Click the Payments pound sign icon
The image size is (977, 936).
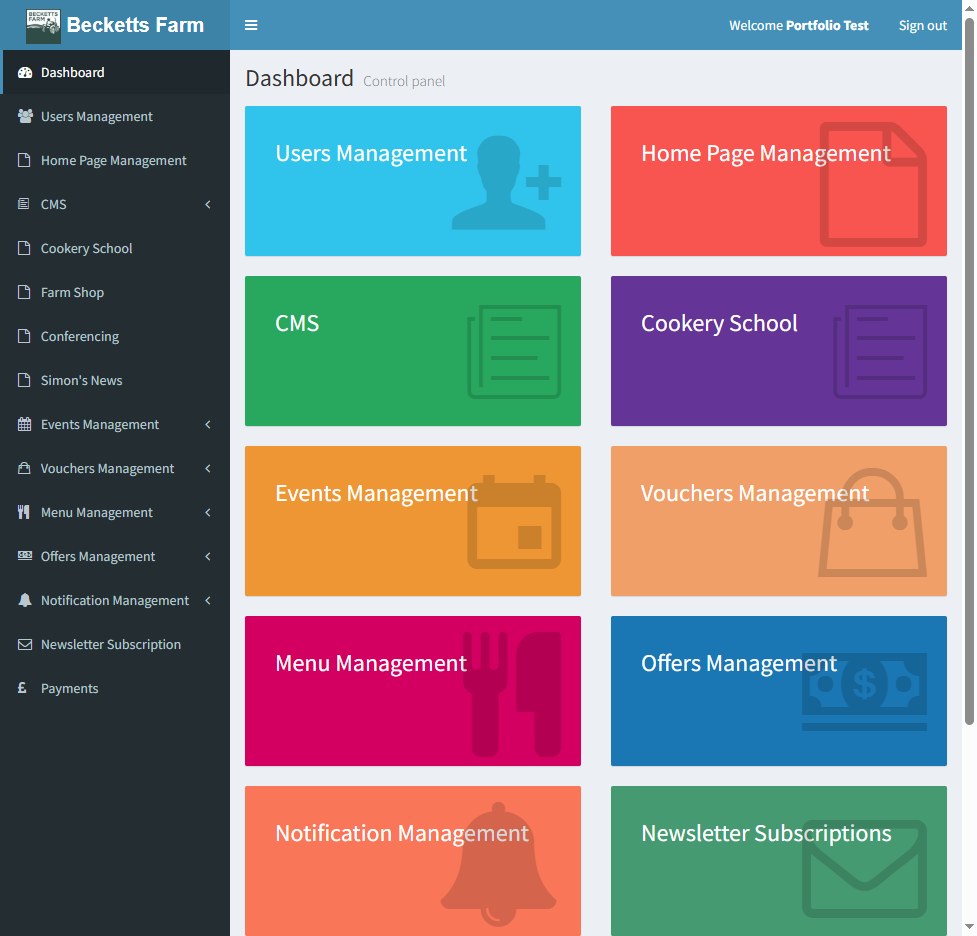click(x=22, y=688)
